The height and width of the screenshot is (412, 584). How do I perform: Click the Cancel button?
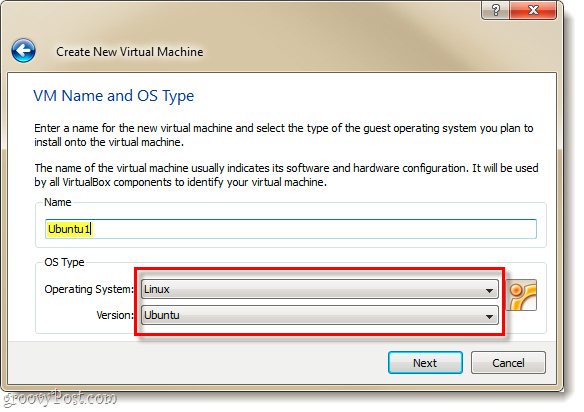pyautogui.click(x=508, y=362)
